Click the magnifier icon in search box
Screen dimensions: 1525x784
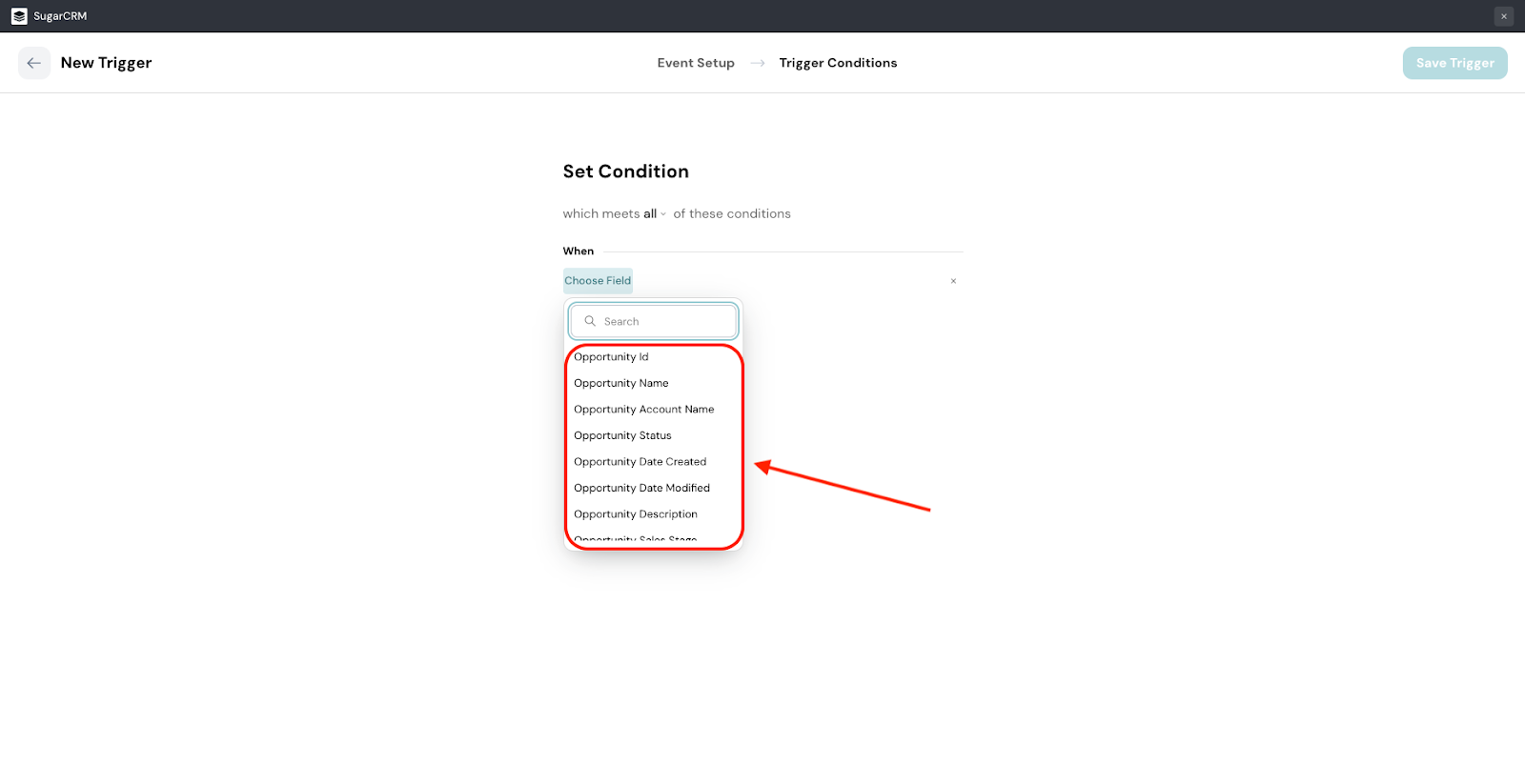click(x=590, y=321)
